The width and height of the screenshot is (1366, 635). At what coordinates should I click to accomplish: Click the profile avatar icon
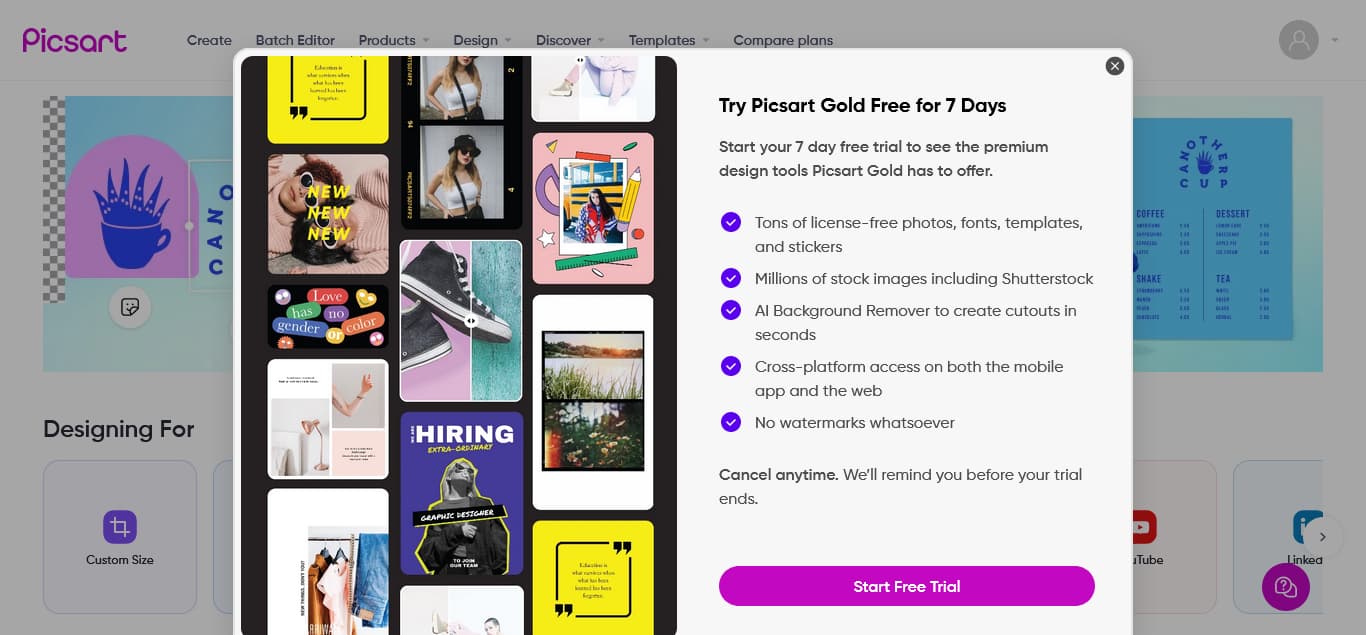coord(1297,39)
